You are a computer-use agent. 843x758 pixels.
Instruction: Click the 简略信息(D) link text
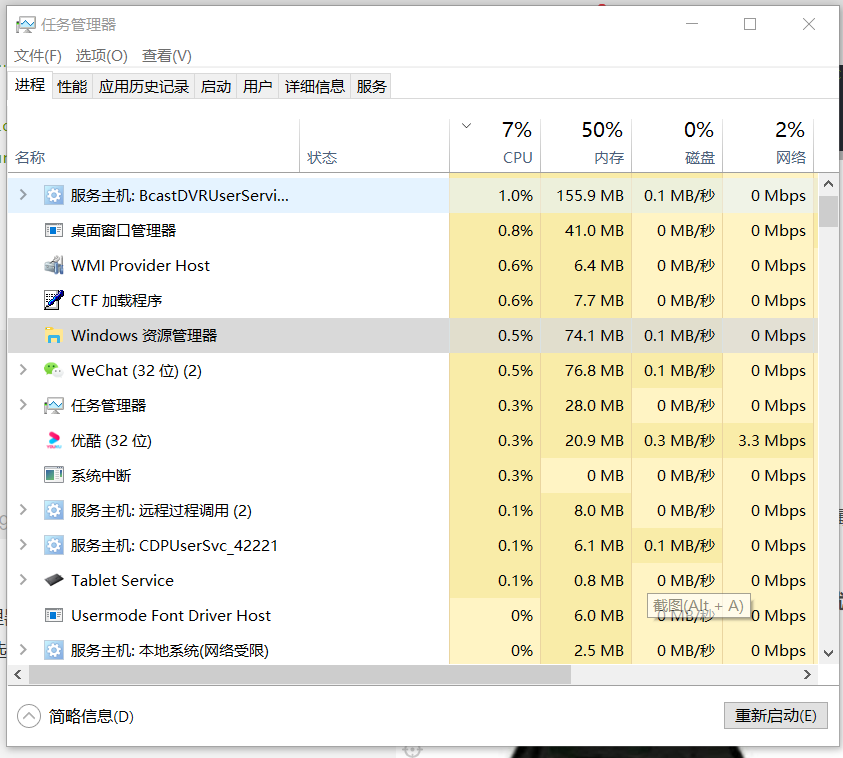pyautogui.click(x=91, y=717)
